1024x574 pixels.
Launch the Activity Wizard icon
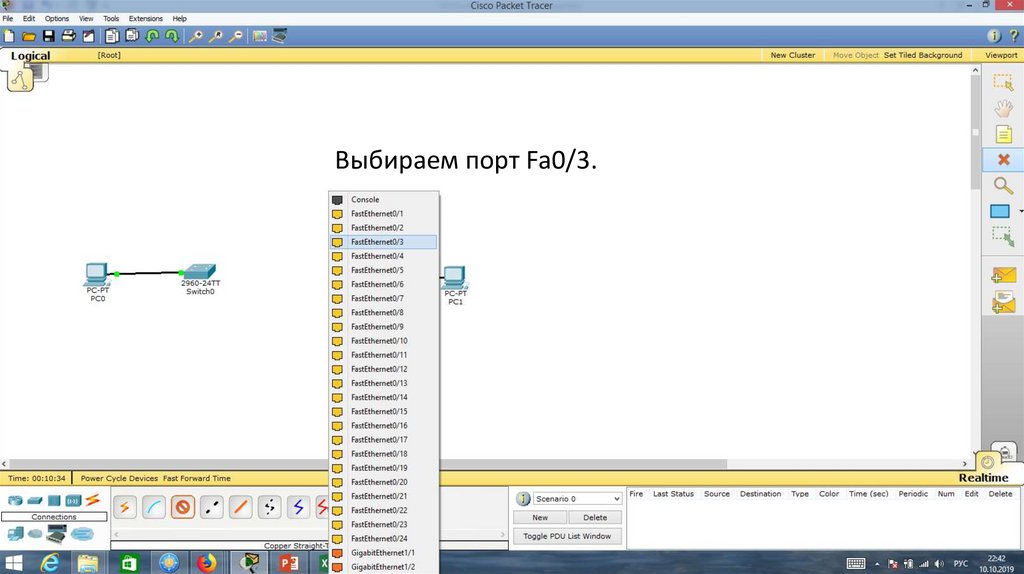coord(88,36)
